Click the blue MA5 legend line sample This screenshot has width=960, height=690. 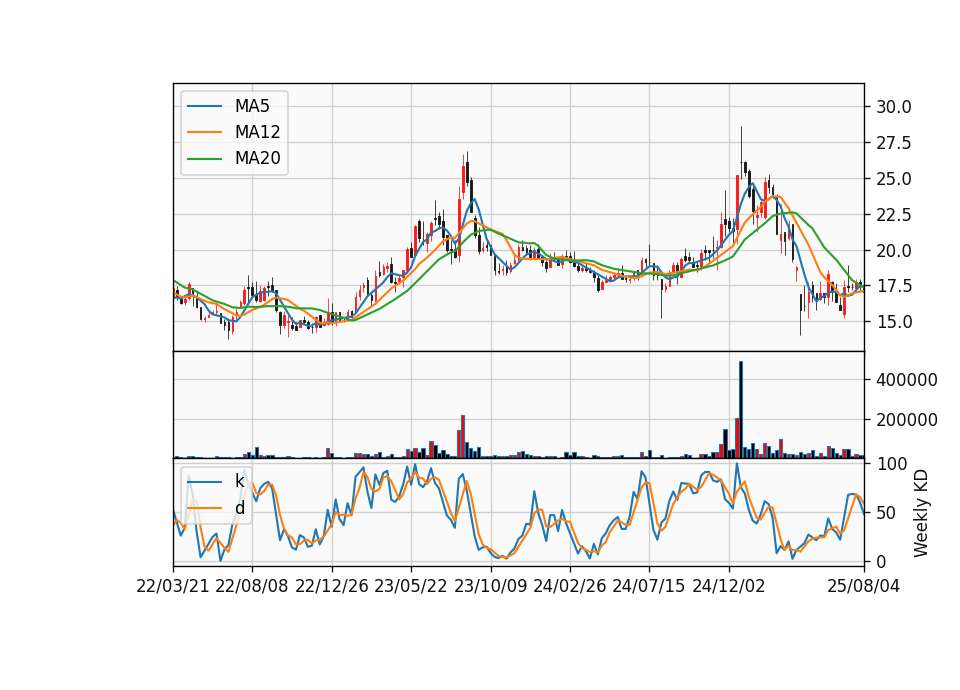coord(204,106)
